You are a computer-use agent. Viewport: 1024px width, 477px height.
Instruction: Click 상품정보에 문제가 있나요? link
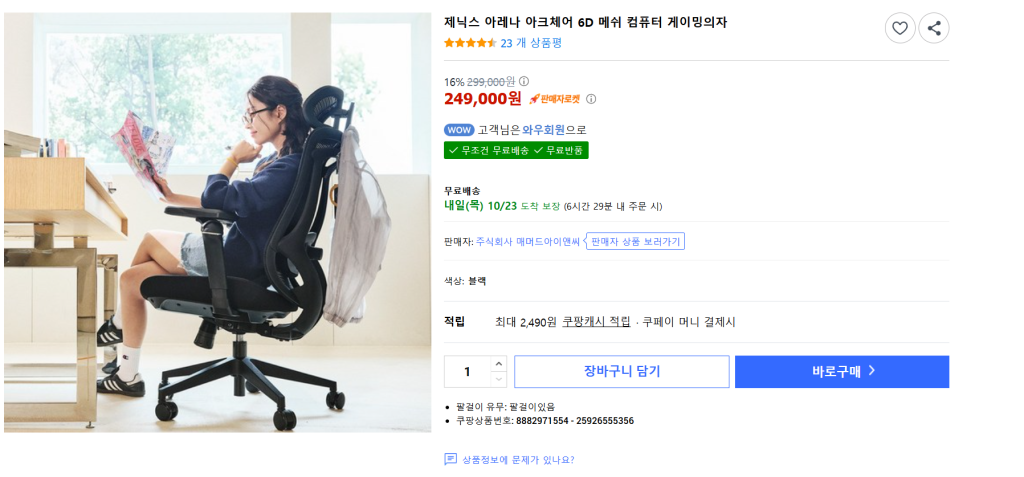518,459
